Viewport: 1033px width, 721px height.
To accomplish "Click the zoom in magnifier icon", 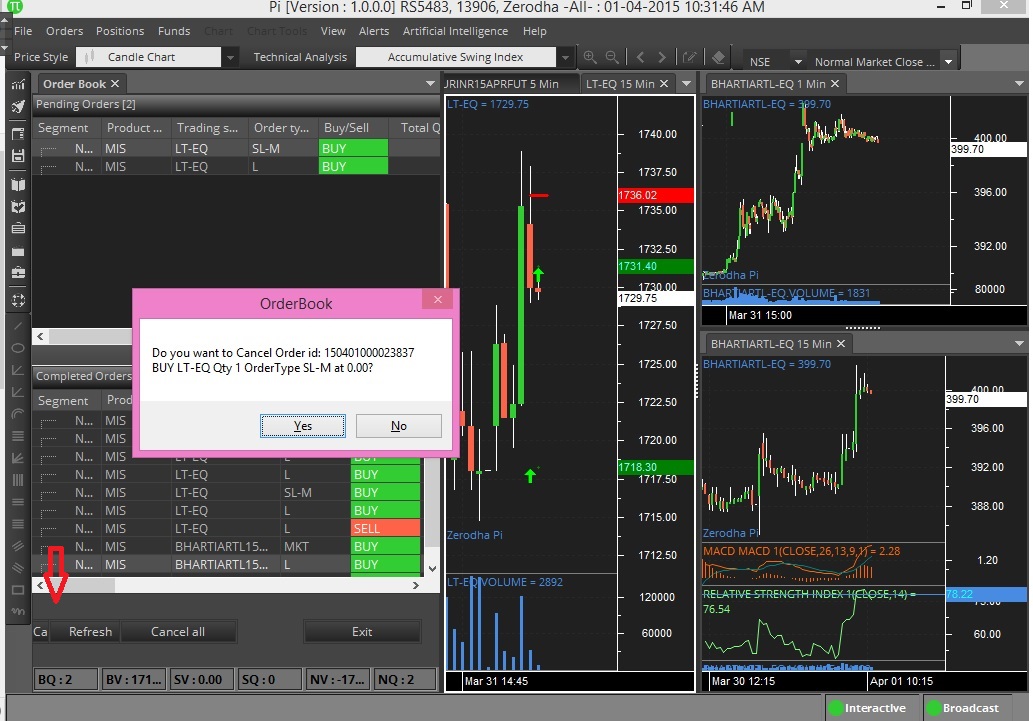I will coord(590,57).
